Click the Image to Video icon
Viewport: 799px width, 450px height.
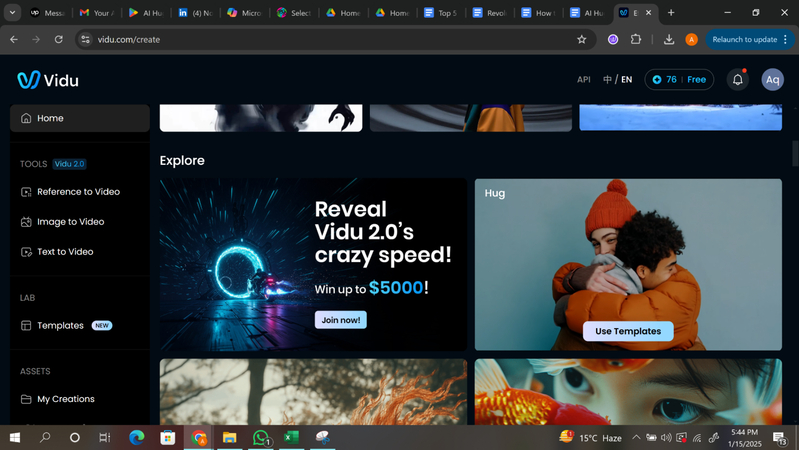26,222
